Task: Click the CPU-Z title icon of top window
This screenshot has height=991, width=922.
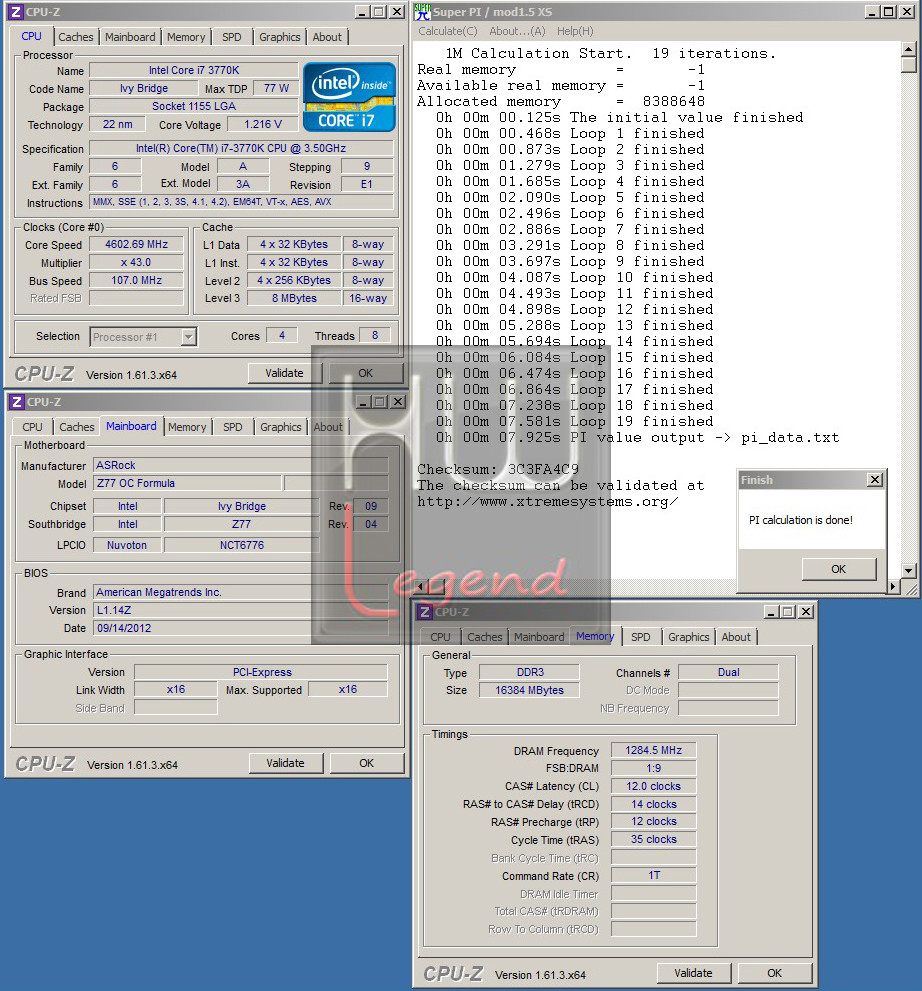Action: (16, 11)
